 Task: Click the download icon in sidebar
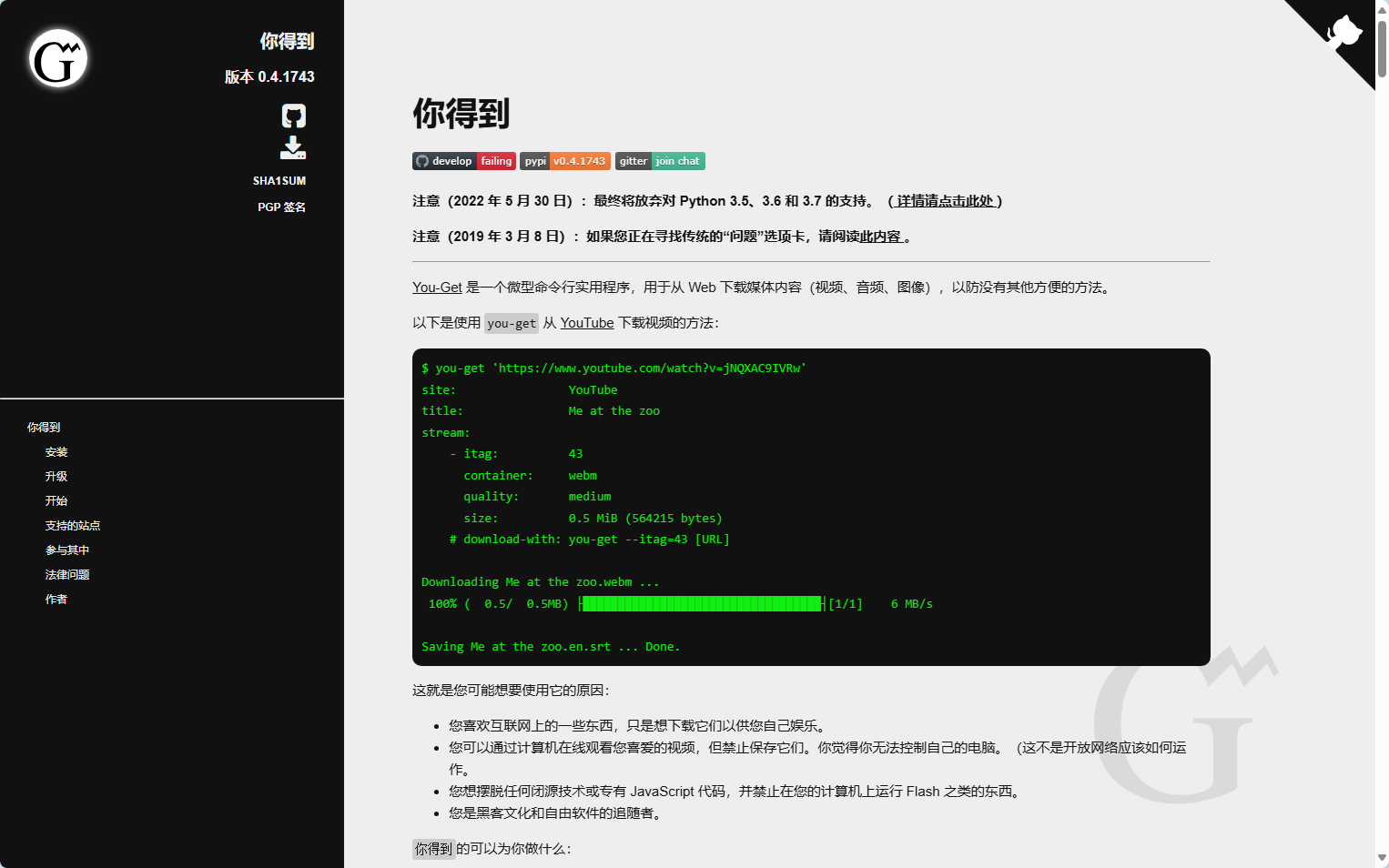pos(293,147)
